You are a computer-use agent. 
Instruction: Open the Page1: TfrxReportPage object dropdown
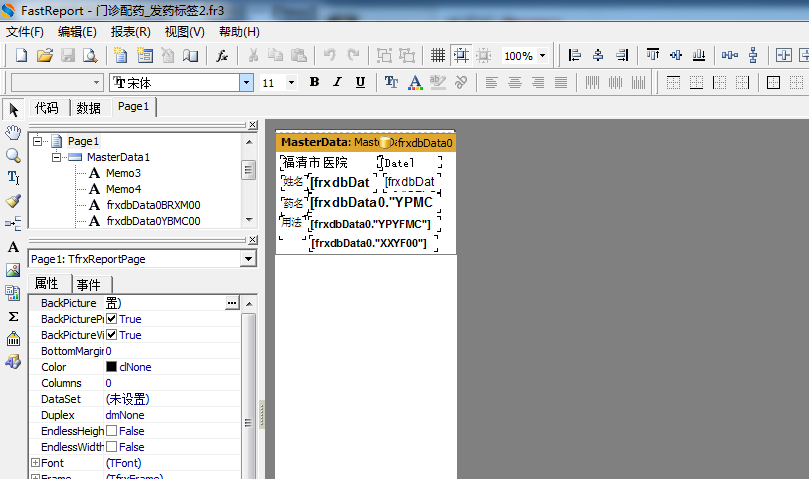[x=248, y=259]
